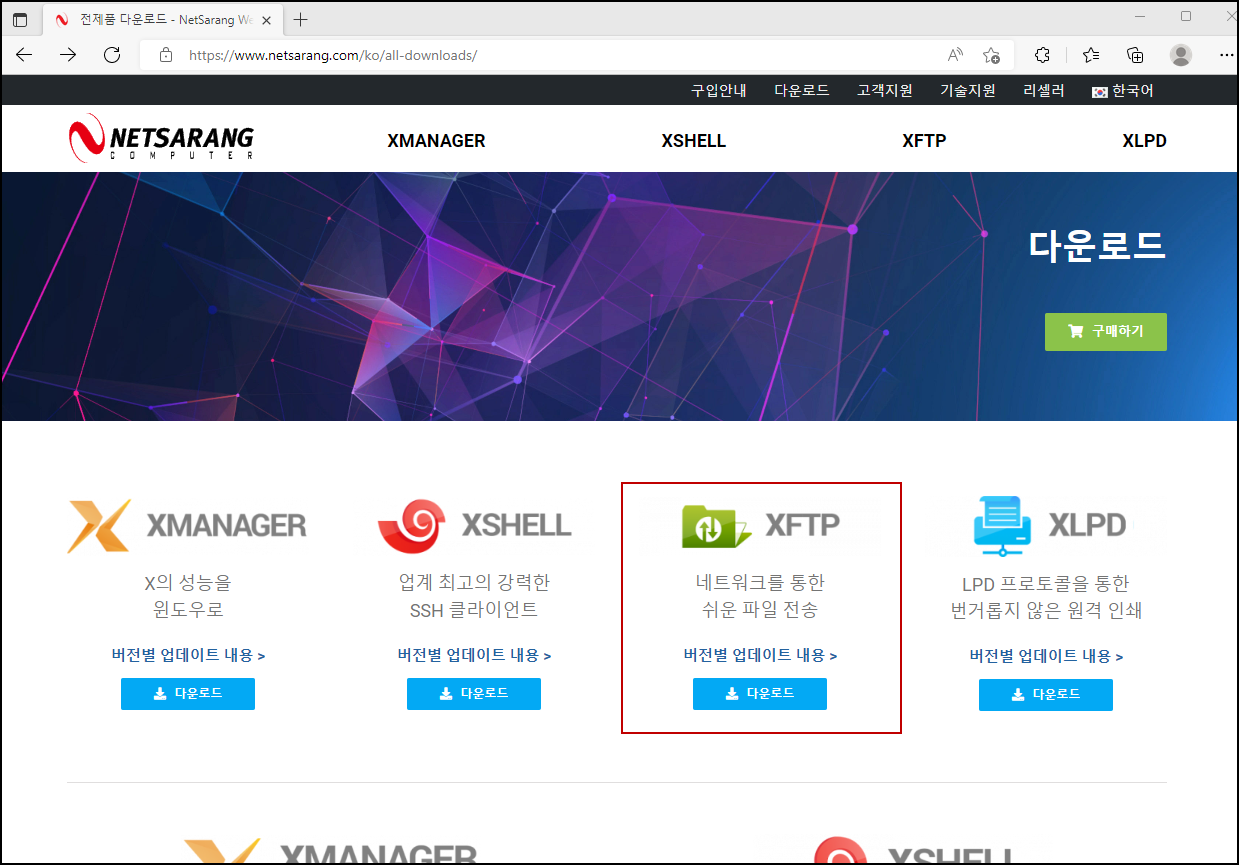
Task: Open XSHELL navigation menu
Action: click(x=694, y=141)
